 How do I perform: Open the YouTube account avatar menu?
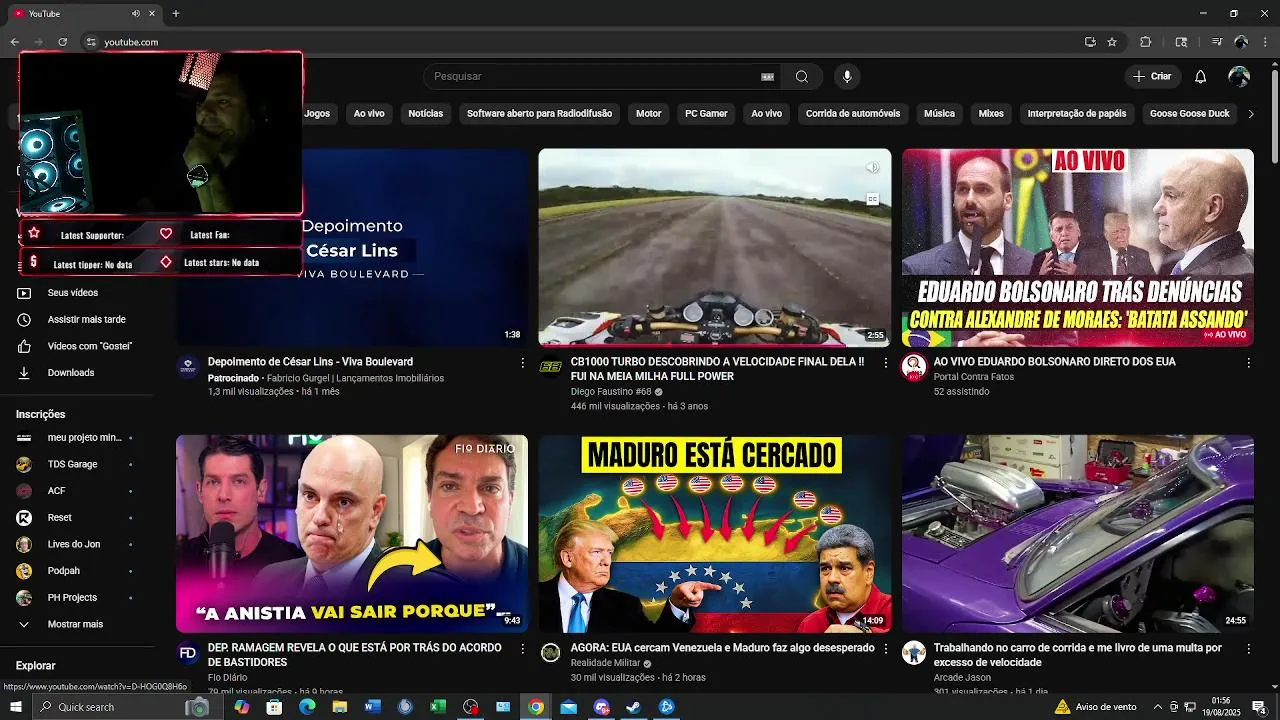click(1239, 77)
